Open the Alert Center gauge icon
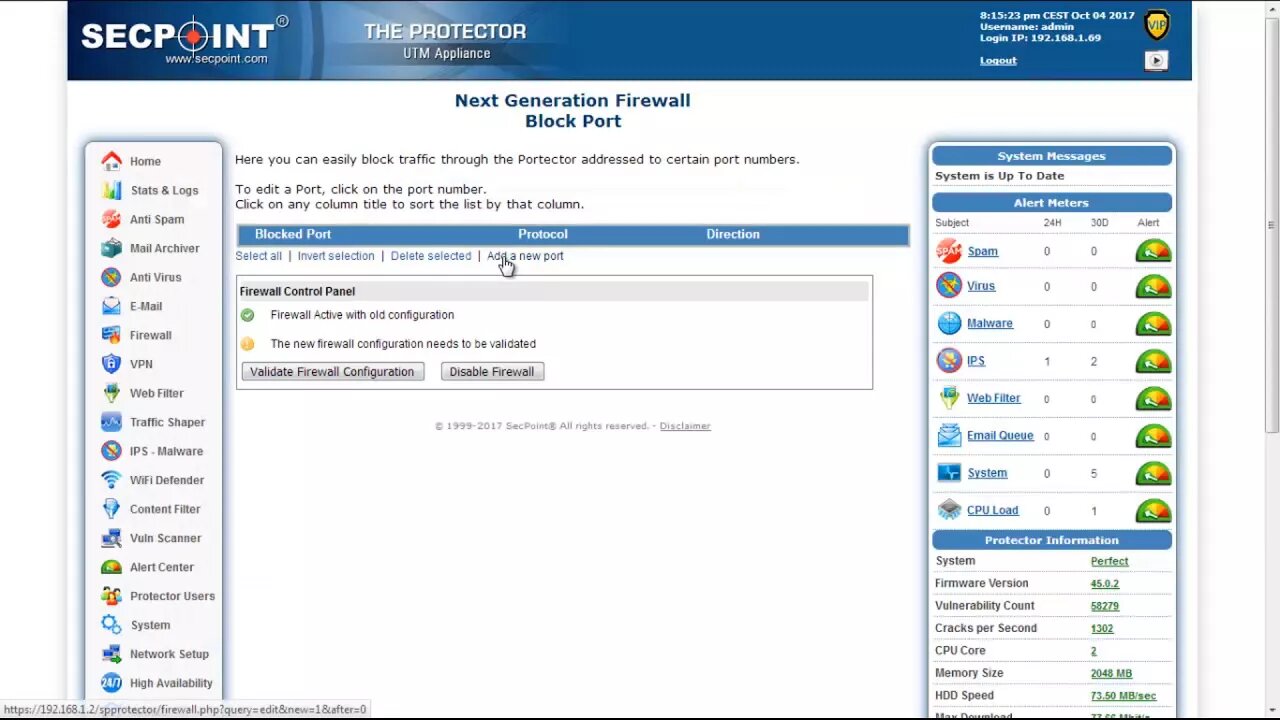1280x720 pixels. pos(111,567)
